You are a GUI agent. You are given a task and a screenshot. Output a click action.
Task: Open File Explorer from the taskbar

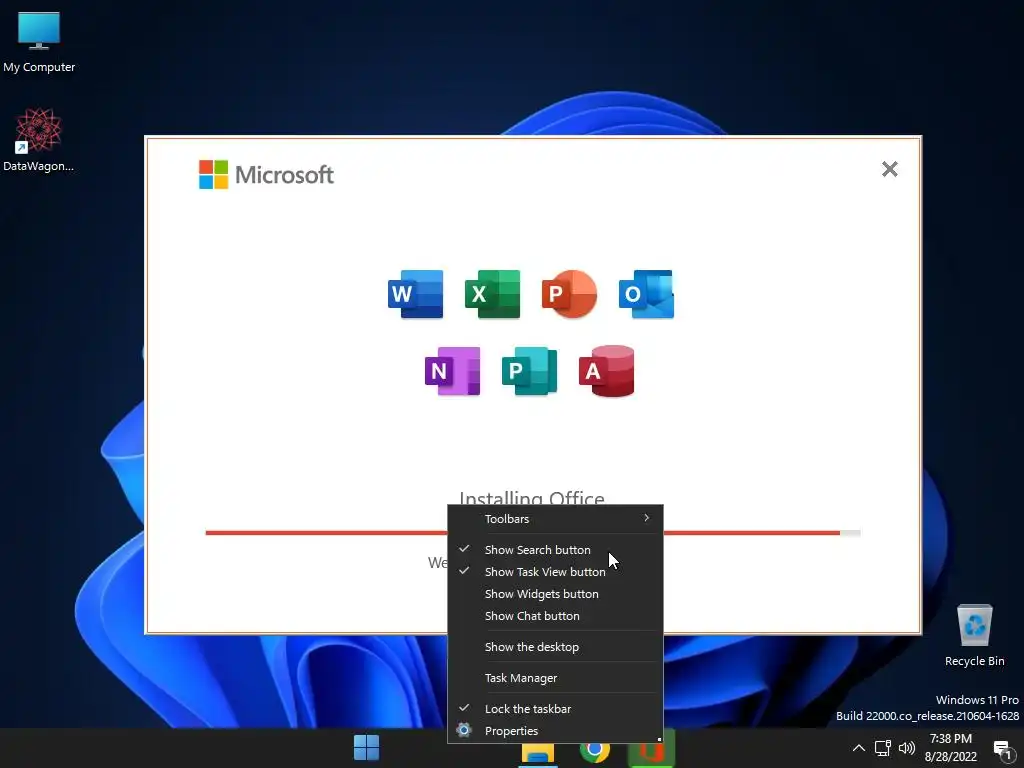[538, 752]
